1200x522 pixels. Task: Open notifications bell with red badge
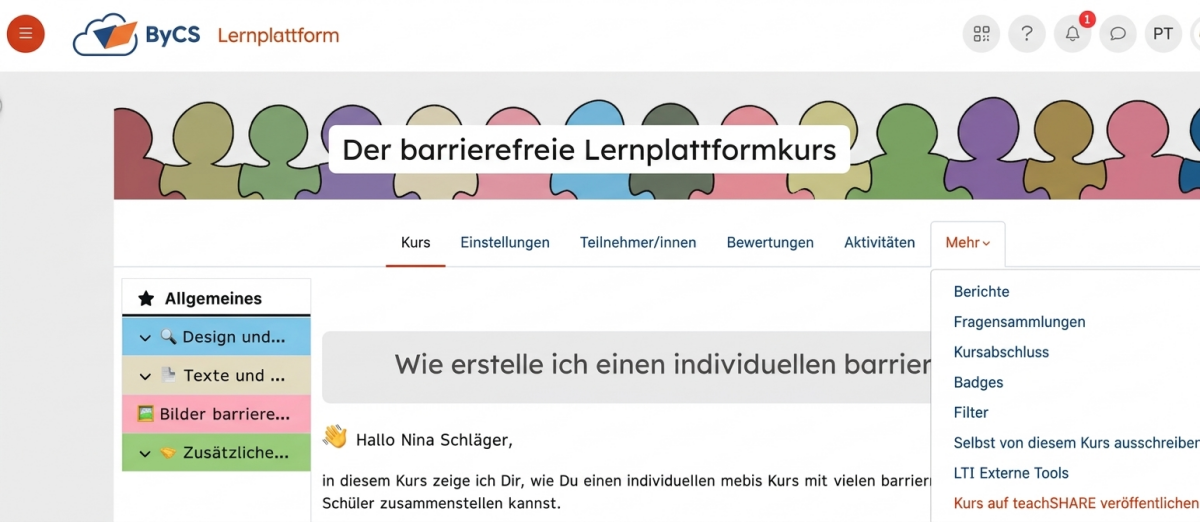point(1072,34)
